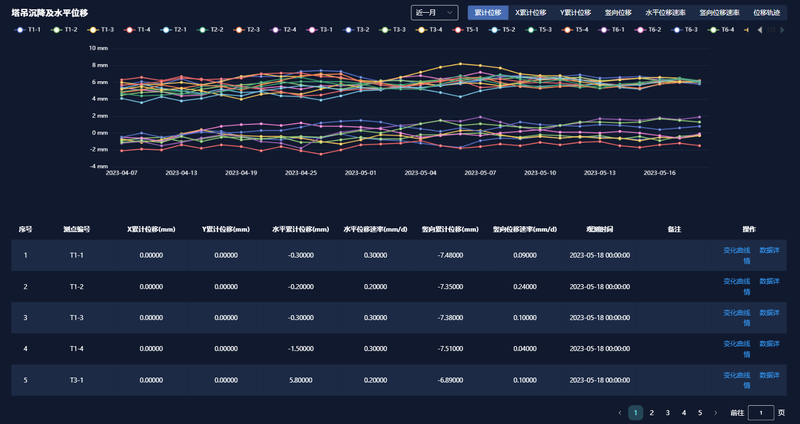Viewport: 800px width, 424px height.
Task: Hide the T2-3 series in chart legend
Action: click(245, 30)
